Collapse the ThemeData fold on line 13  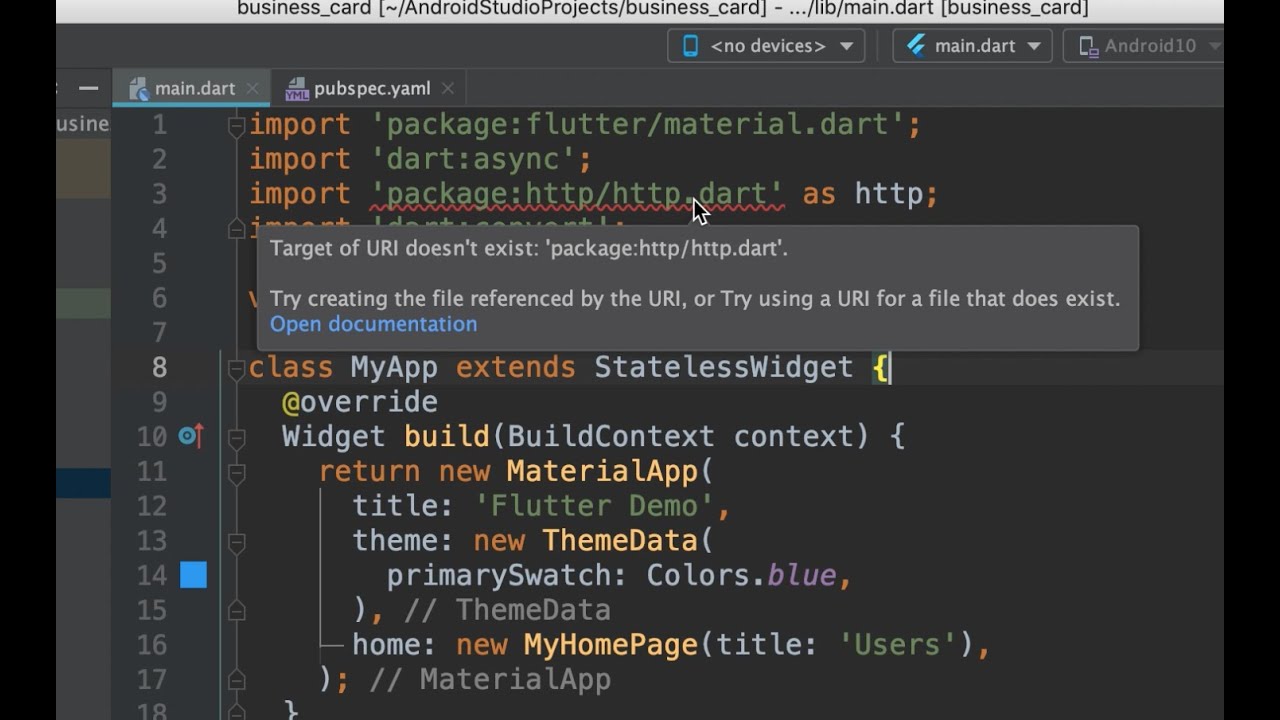click(x=237, y=541)
